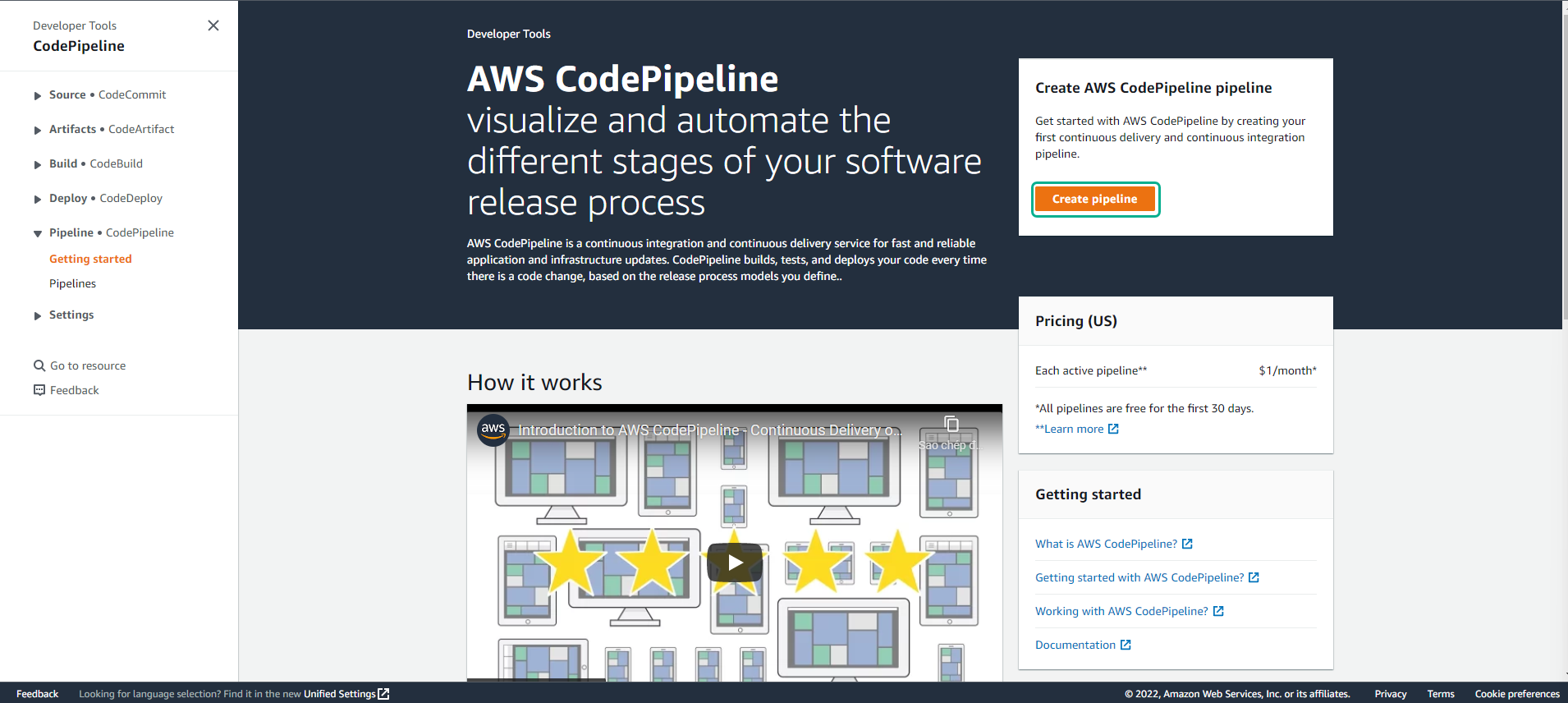Open the Pipelines page
The image size is (1568, 703).
[72, 283]
